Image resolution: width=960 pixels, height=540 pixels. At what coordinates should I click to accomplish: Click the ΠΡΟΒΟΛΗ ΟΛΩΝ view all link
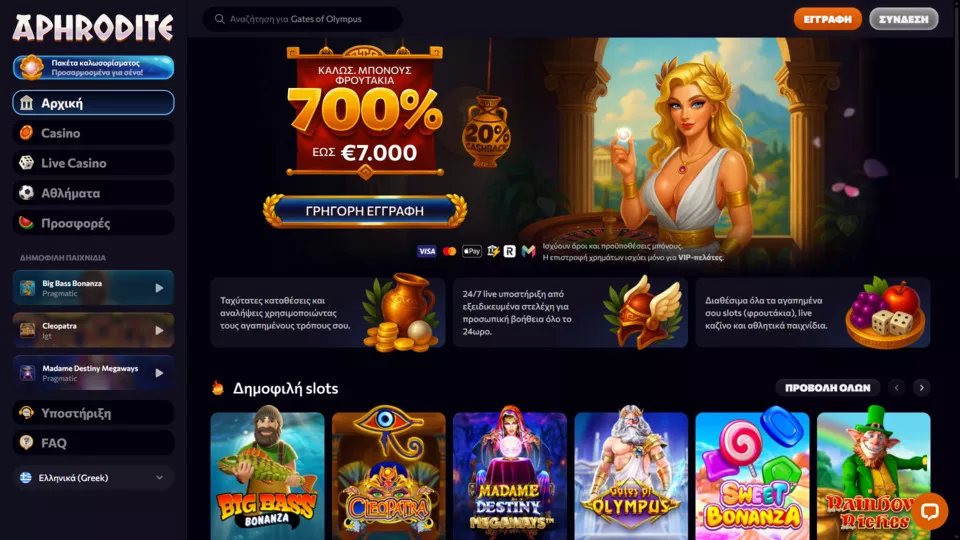click(x=827, y=388)
